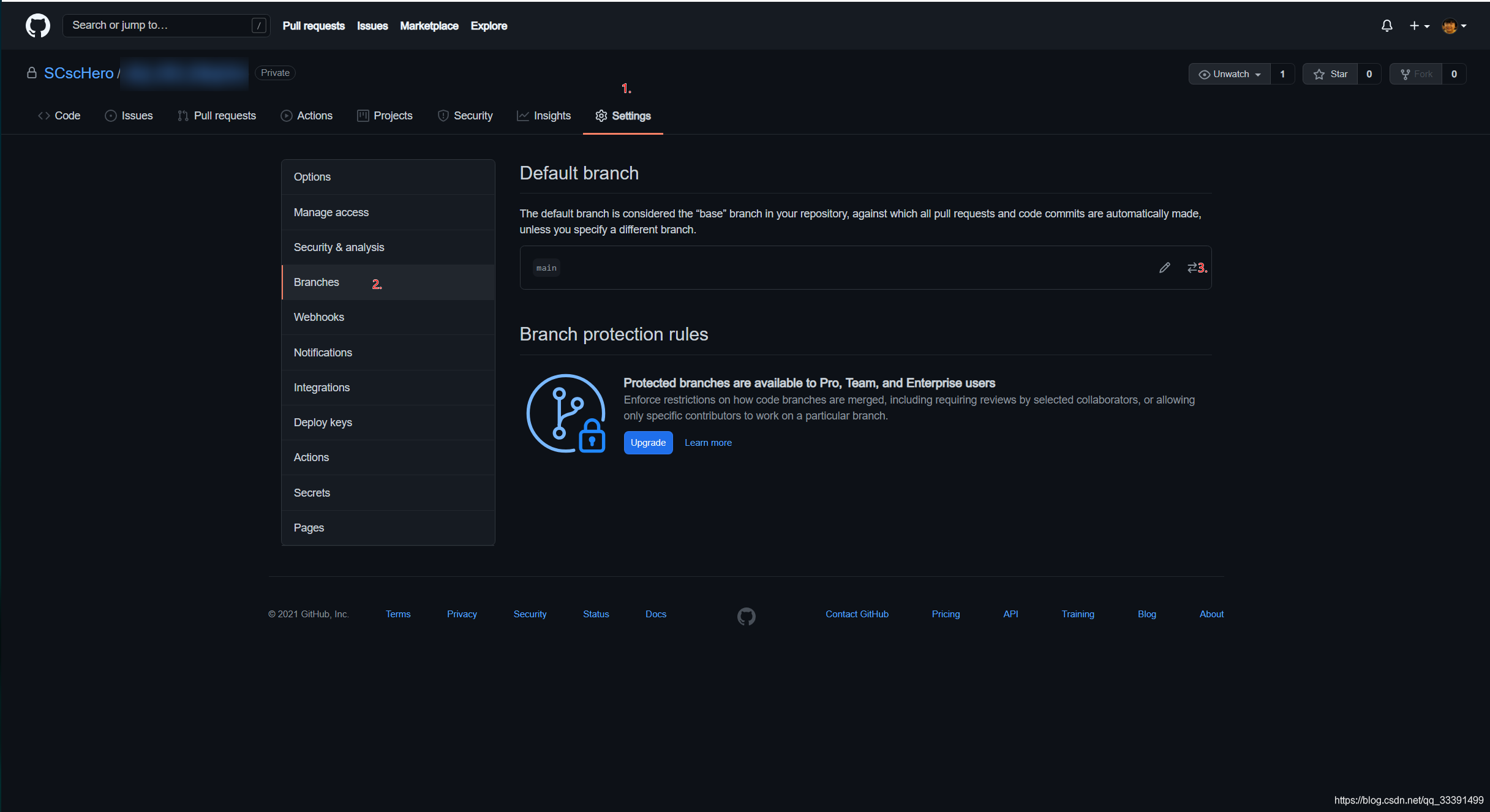Focus the Search or jump to field
This screenshot has width=1490, height=812.
pyautogui.click(x=166, y=25)
